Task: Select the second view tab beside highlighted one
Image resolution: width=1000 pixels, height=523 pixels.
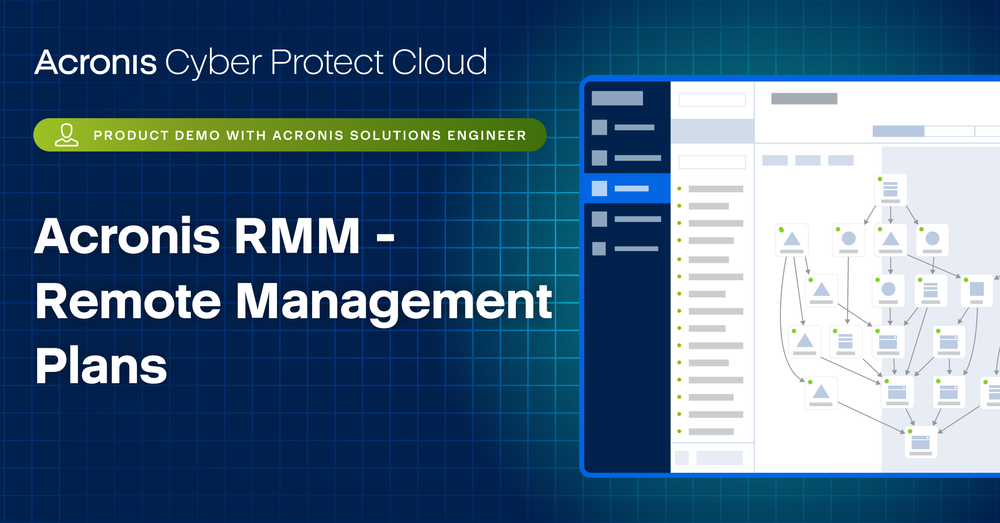Action: coord(949,131)
